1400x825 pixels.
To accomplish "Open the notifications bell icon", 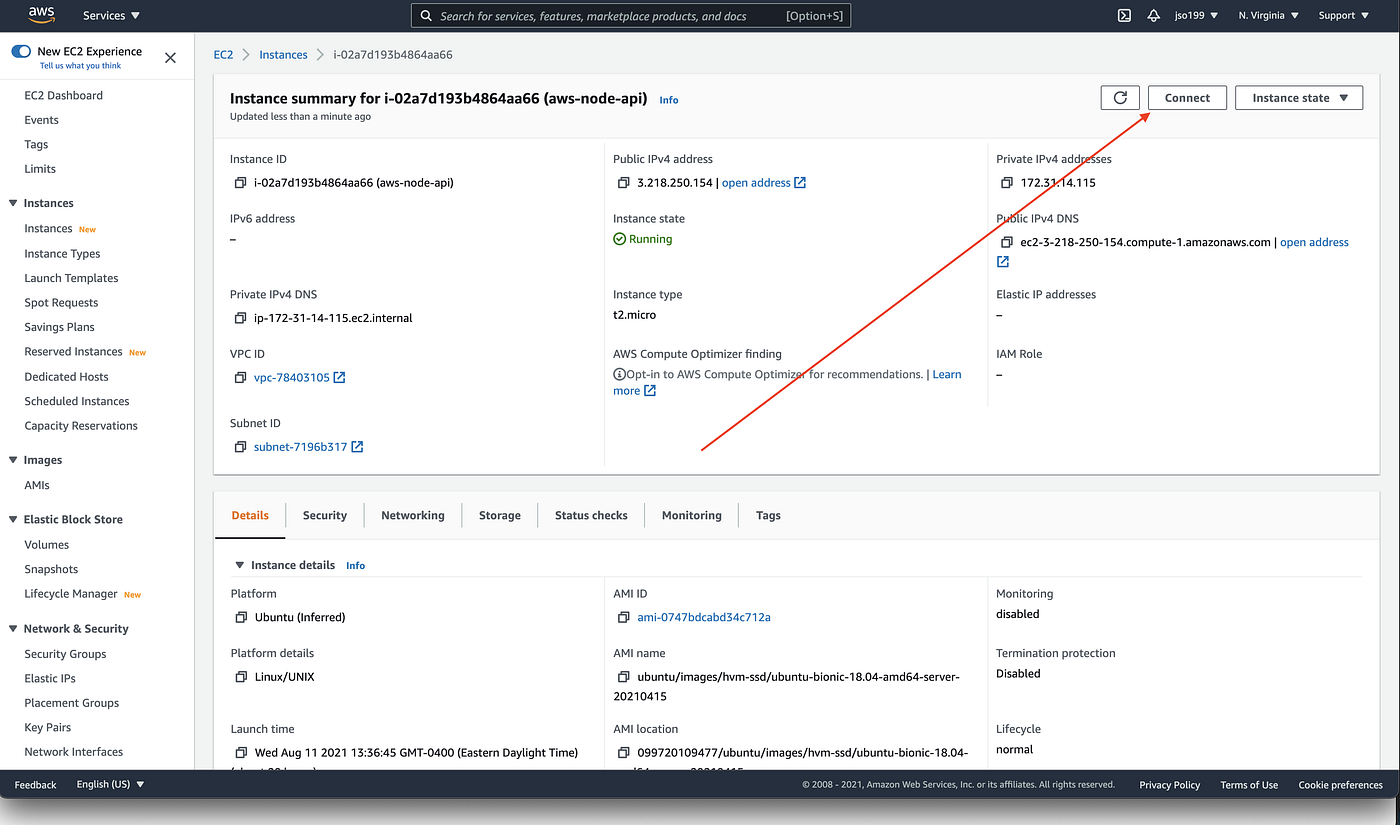I will pyautogui.click(x=1154, y=15).
